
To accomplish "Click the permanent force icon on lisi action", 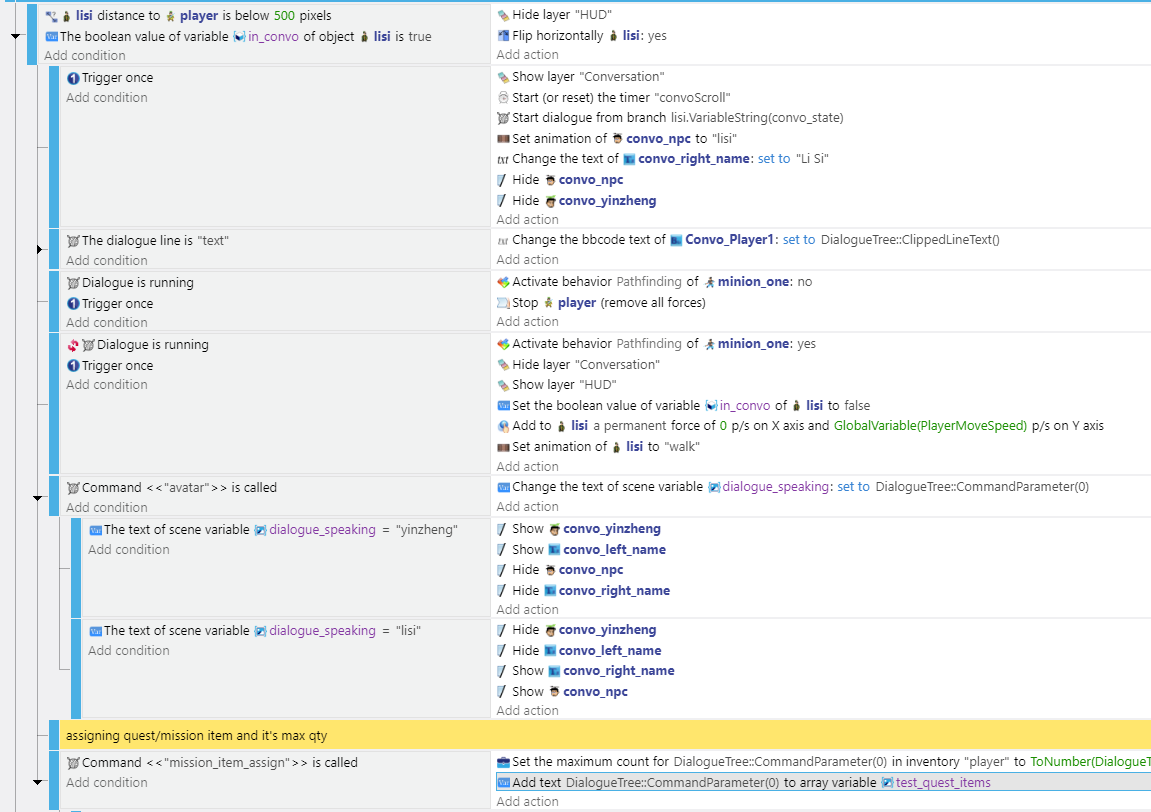I will pyautogui.click(x=501, y=425).
